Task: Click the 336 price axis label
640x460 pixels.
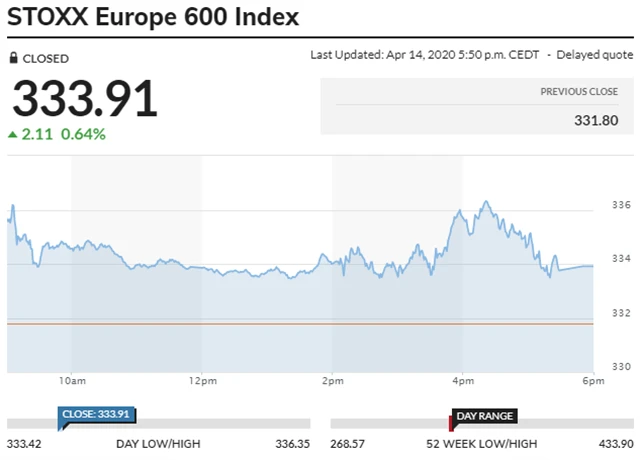Action: point(620,206)
